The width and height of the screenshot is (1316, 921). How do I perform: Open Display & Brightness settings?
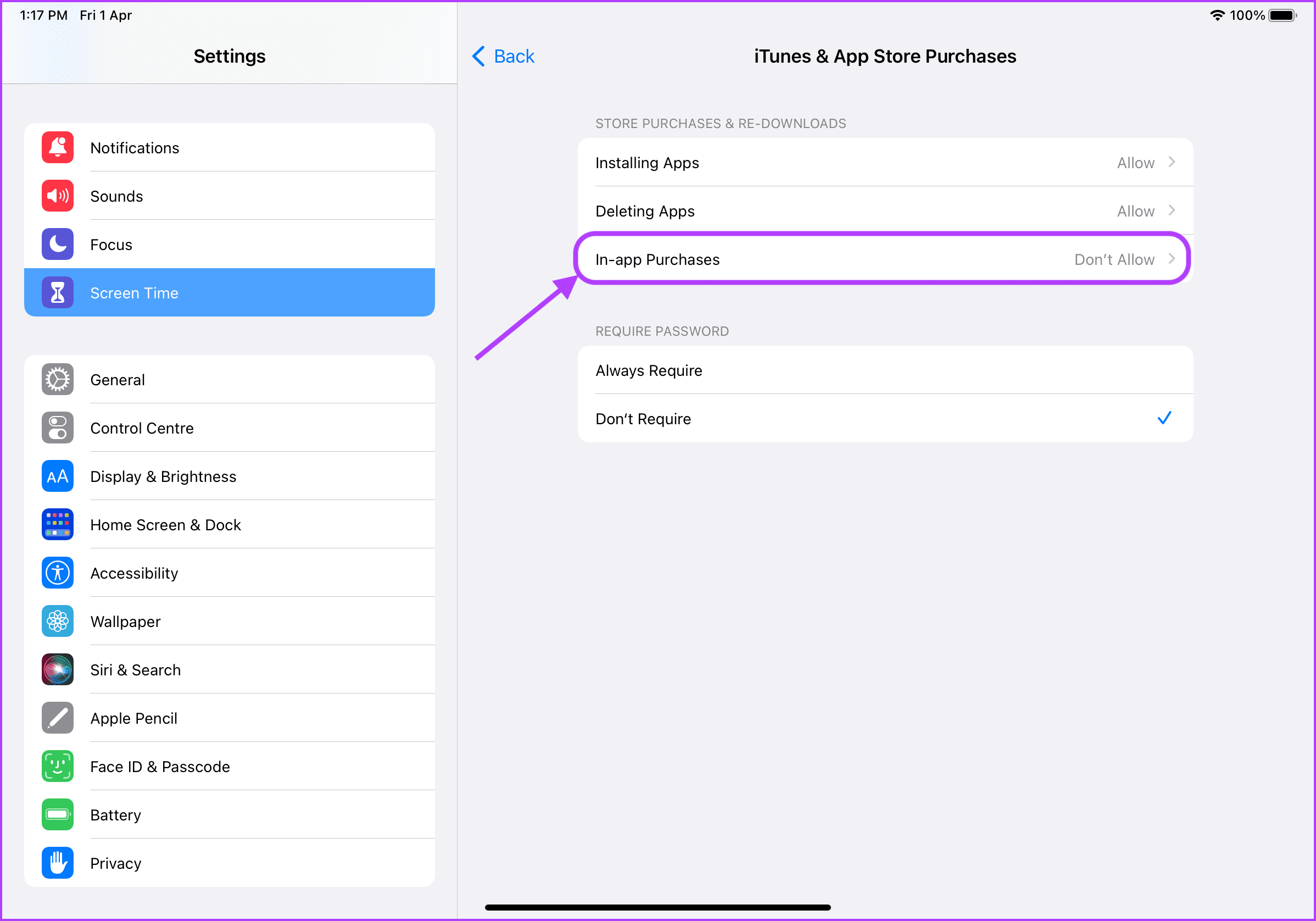(x=229, y=476)
